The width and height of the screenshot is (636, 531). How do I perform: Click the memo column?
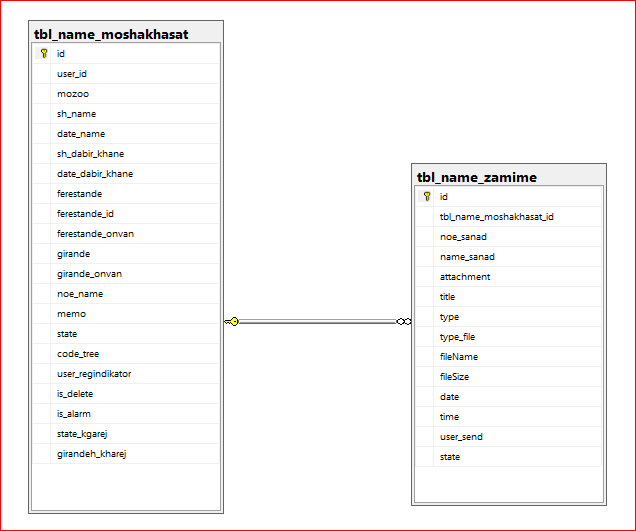point(126,314)
